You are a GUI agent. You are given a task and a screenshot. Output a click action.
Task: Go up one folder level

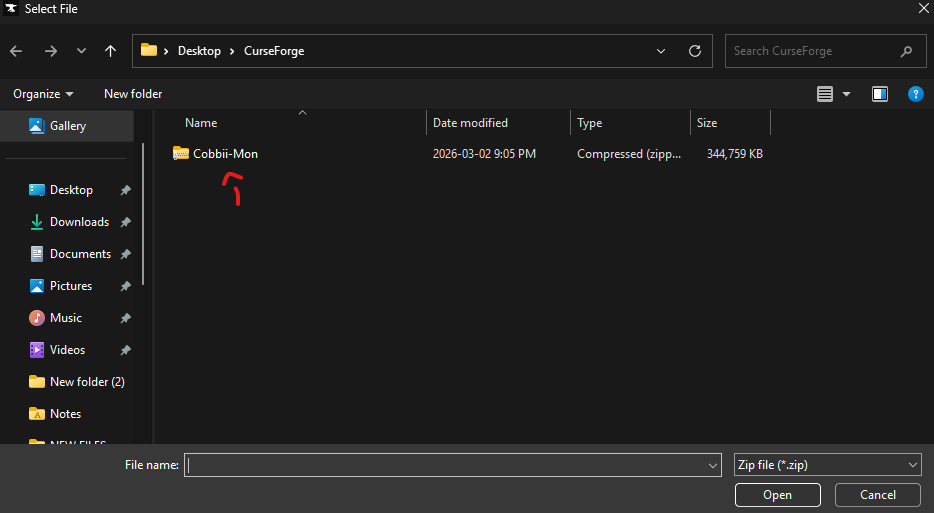pos(110,51)
